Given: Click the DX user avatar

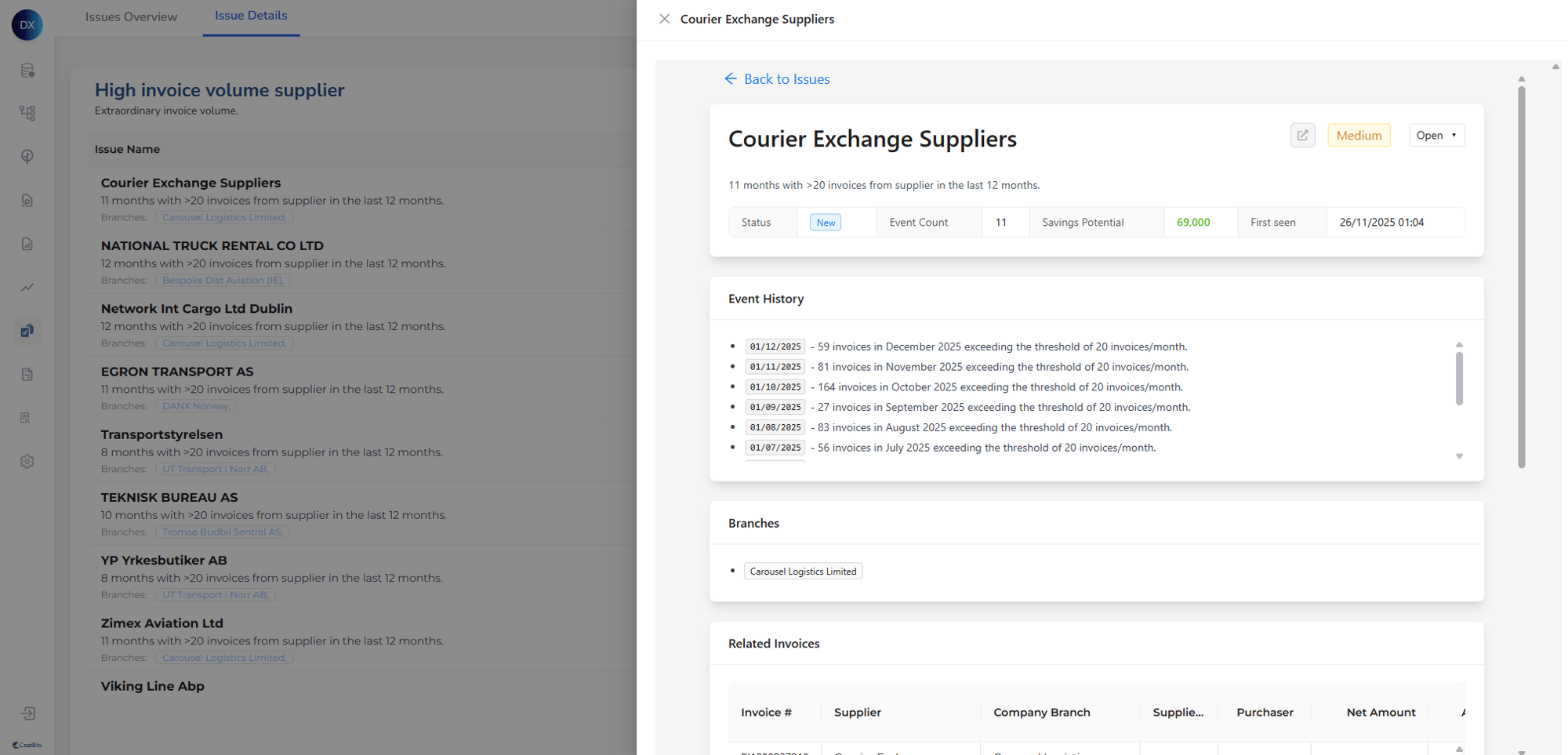Looking at the screenshot, I should click(x=27, y=25).
